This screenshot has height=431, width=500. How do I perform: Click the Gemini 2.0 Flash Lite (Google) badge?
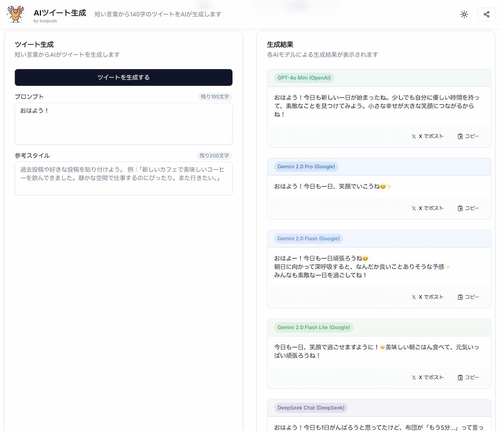point(314,327)
